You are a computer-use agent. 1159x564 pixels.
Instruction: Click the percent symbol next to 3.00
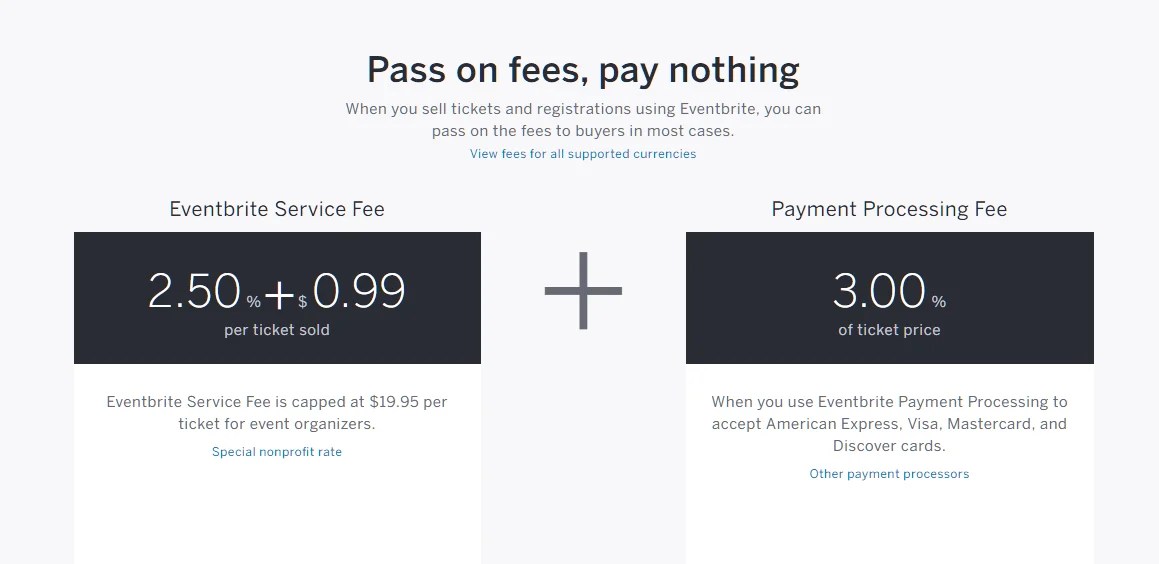pos(939,302)
